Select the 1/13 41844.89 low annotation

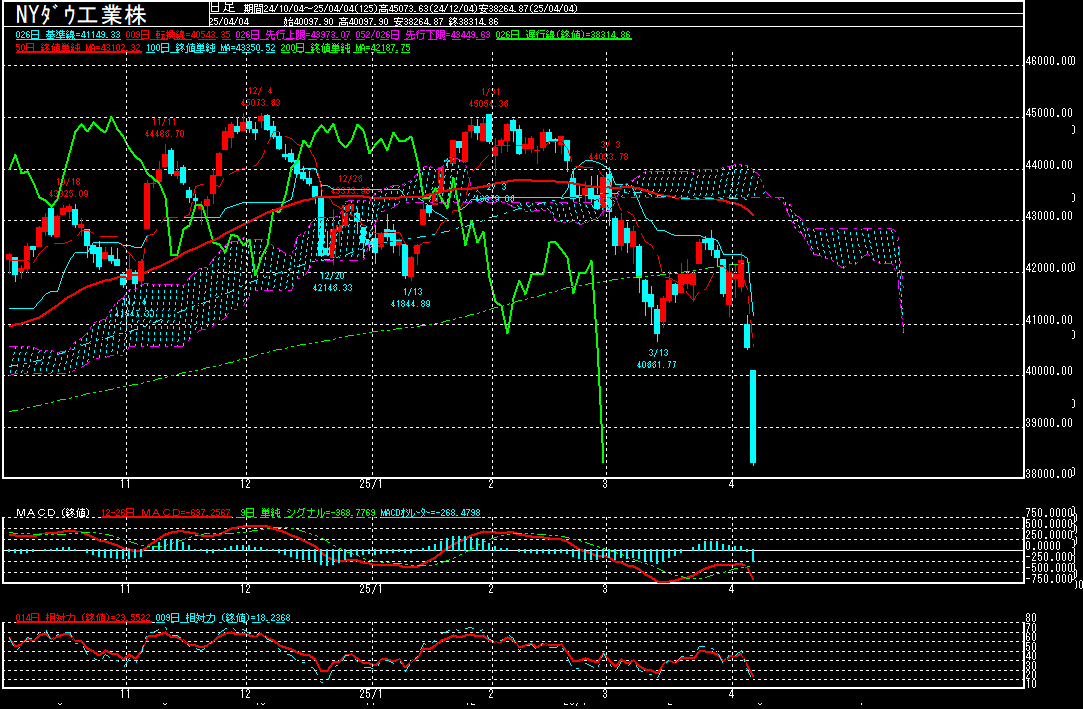(410, 298)
